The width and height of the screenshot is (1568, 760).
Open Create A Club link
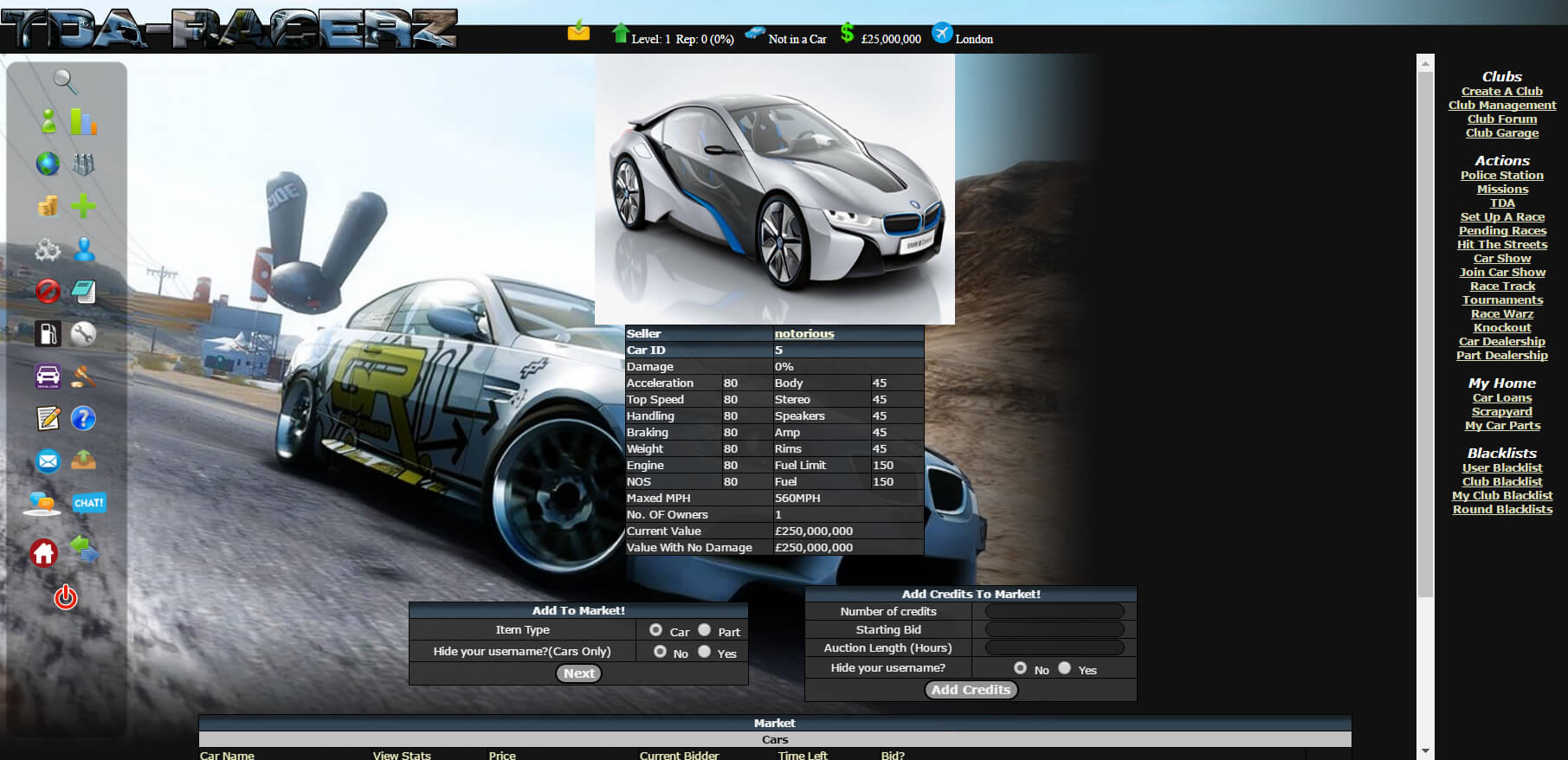[x=1502, y=91]
